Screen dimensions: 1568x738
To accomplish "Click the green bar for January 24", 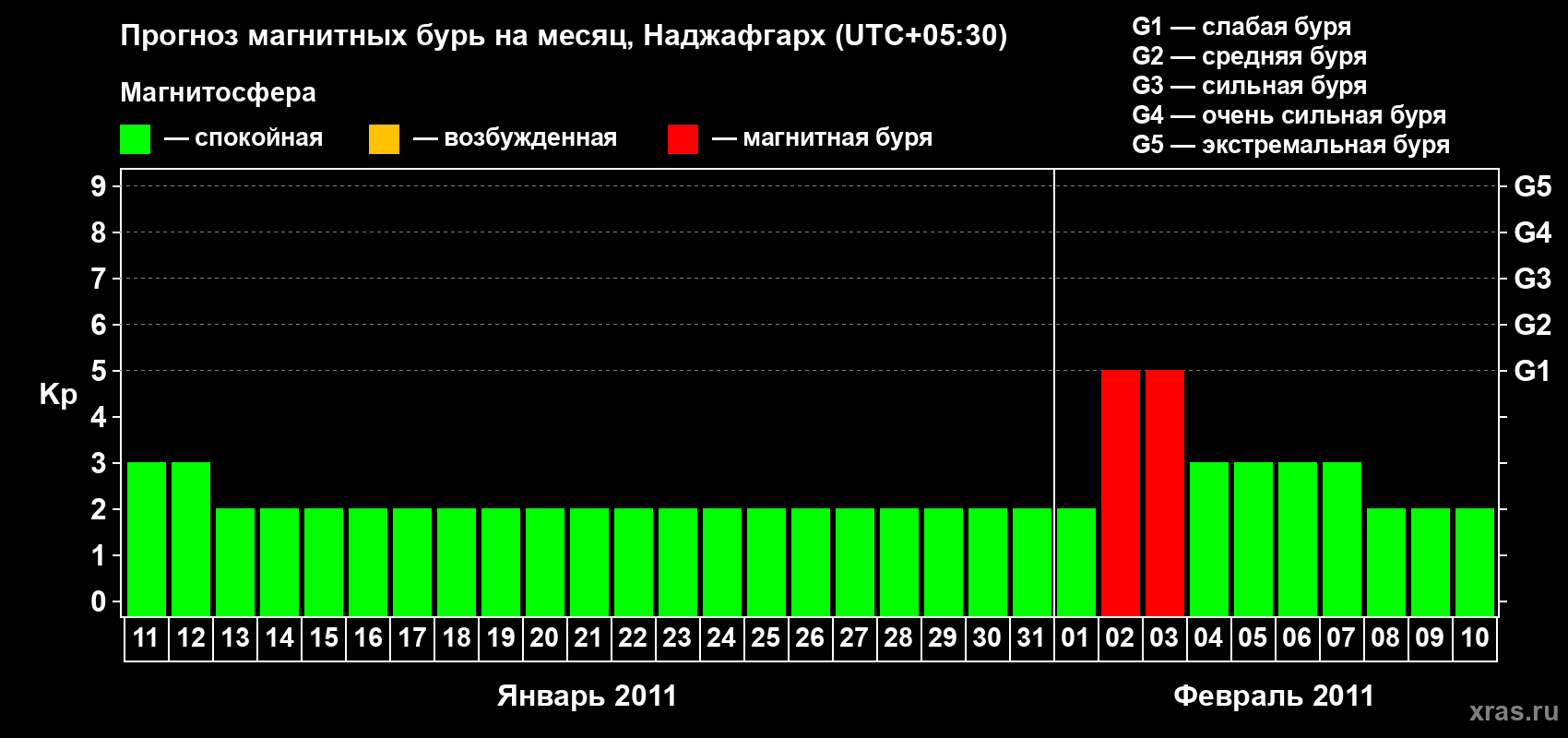I will click(x=722, y=563).
